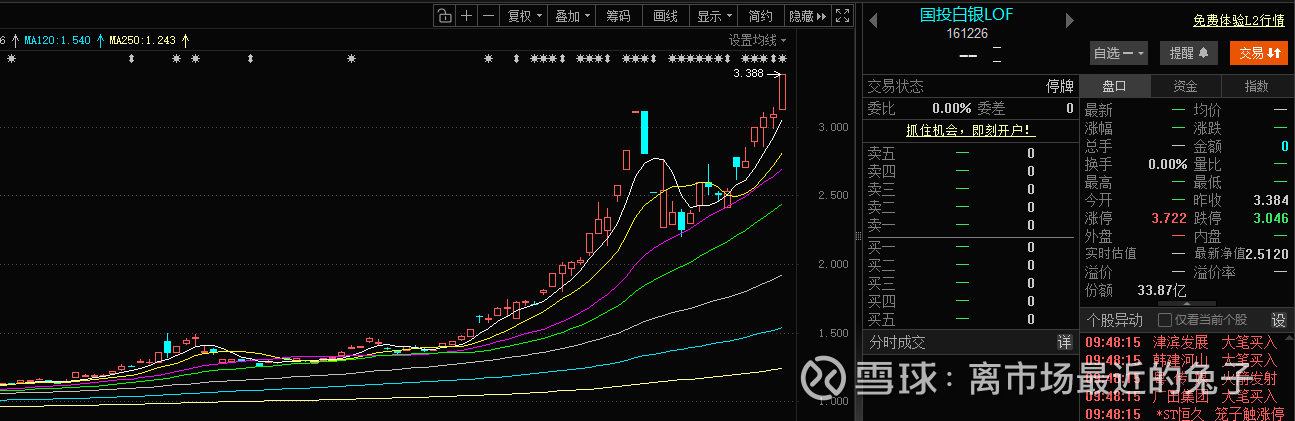Click the side panel splitter handle
Image resolution: width=1295 pixels, height=421 pixels.
858,235
